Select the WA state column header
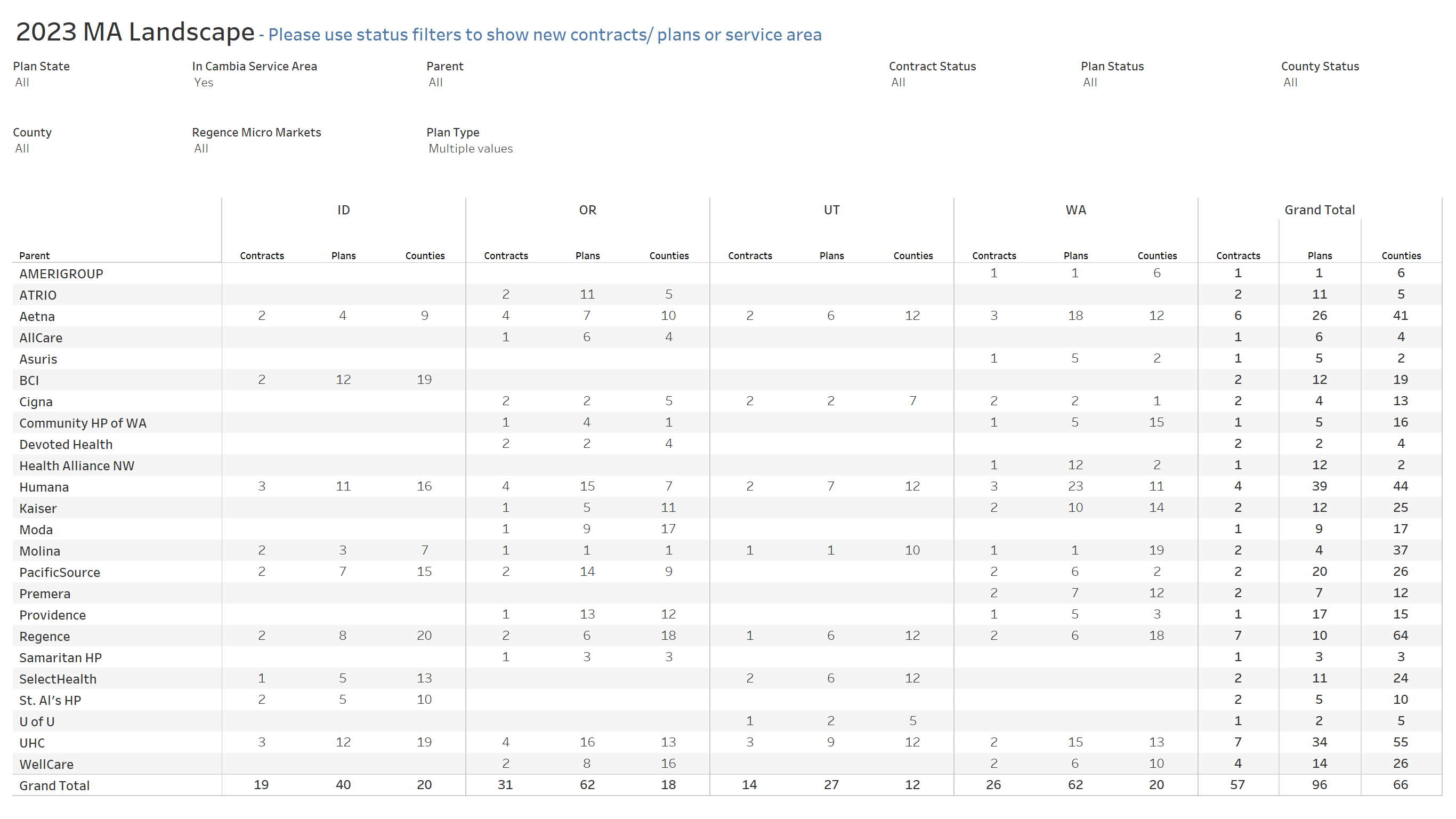The height and width of the screenshot is (819, 1456). [1075, 211]
